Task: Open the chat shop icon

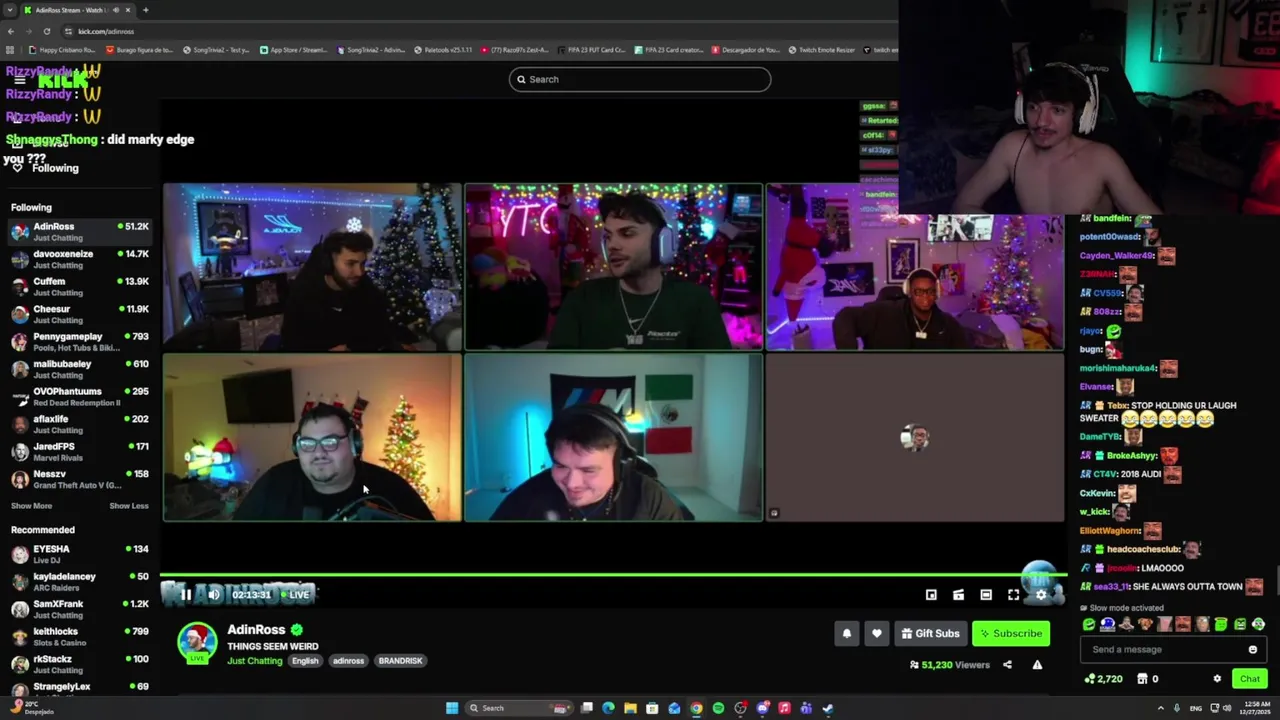Action: click(1142, 679)
